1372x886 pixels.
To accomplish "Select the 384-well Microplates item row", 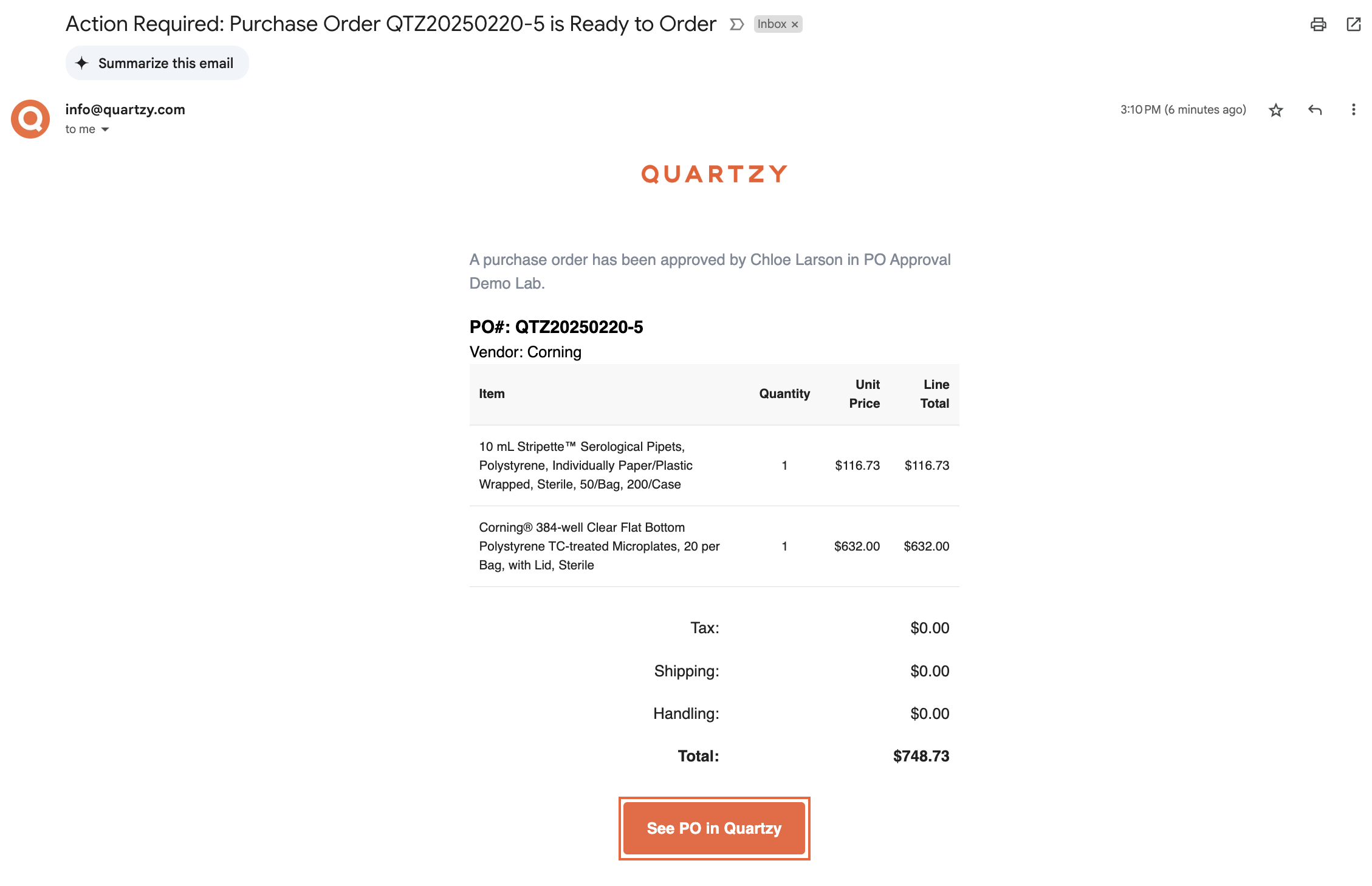I will 714,546.
